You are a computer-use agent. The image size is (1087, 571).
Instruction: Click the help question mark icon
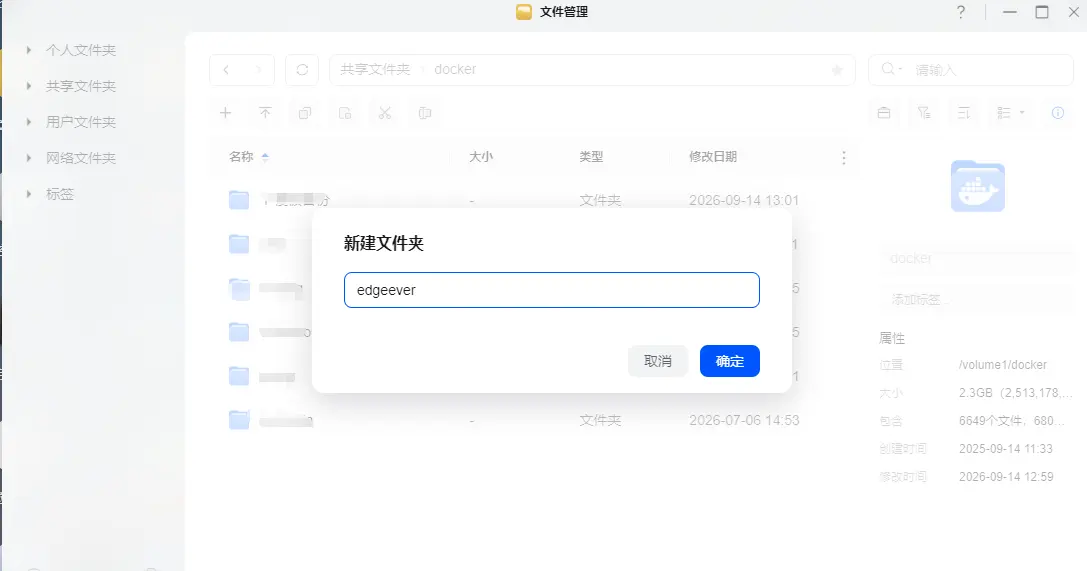click(961, 12)
